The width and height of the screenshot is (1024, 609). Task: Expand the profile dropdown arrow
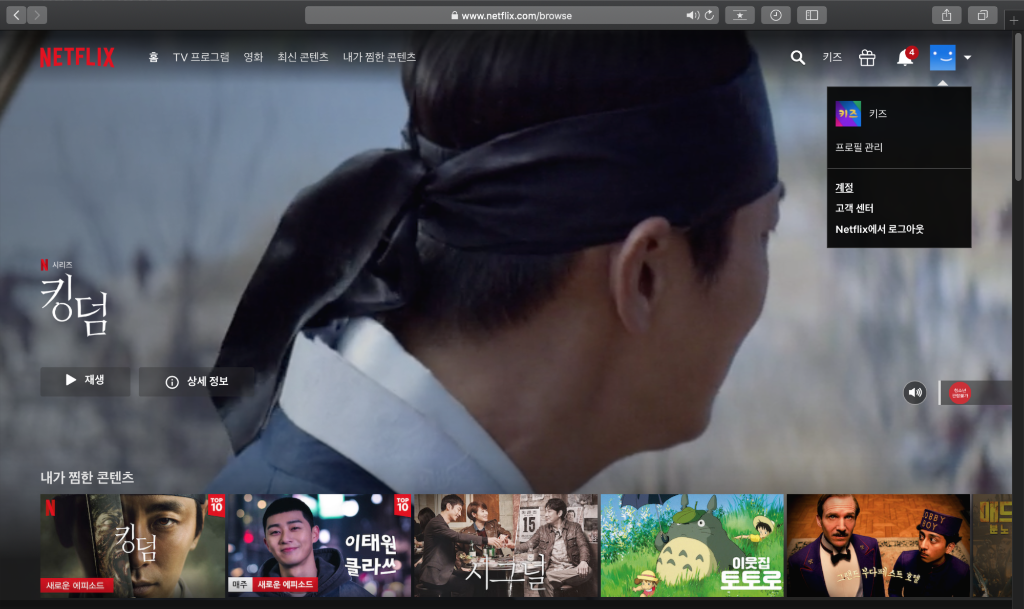(968, 57)
